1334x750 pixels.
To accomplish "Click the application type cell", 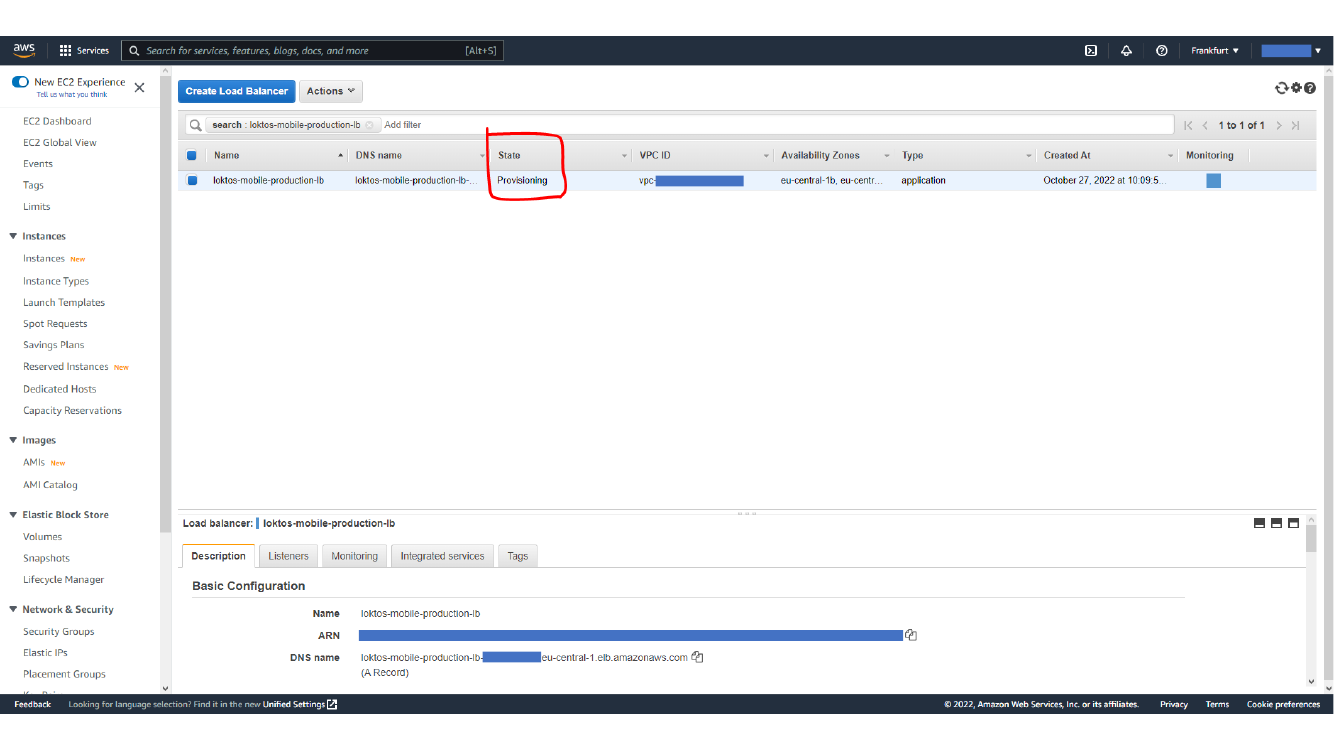I will tap(924, 181).
